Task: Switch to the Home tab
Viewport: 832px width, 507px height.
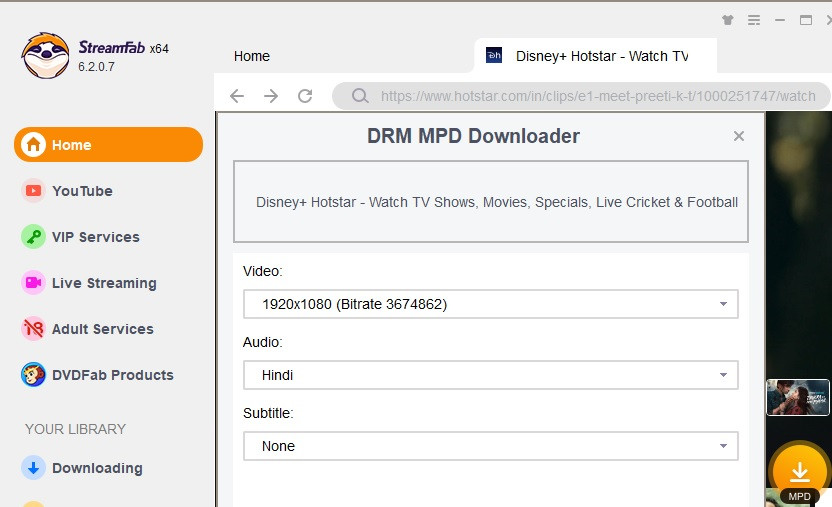Action: [x=252, y=56]
